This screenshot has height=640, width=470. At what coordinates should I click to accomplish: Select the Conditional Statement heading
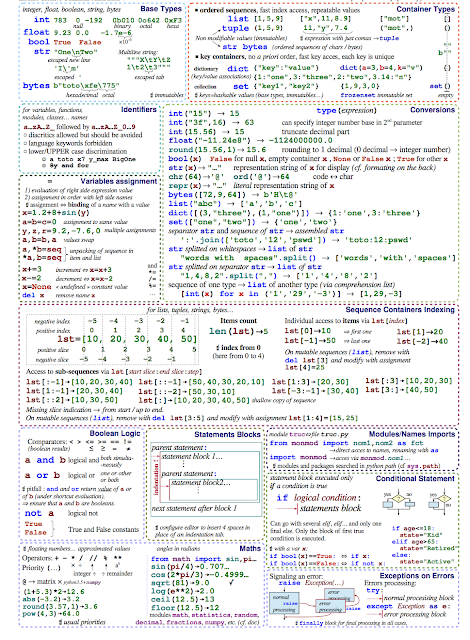pos(415,478)
